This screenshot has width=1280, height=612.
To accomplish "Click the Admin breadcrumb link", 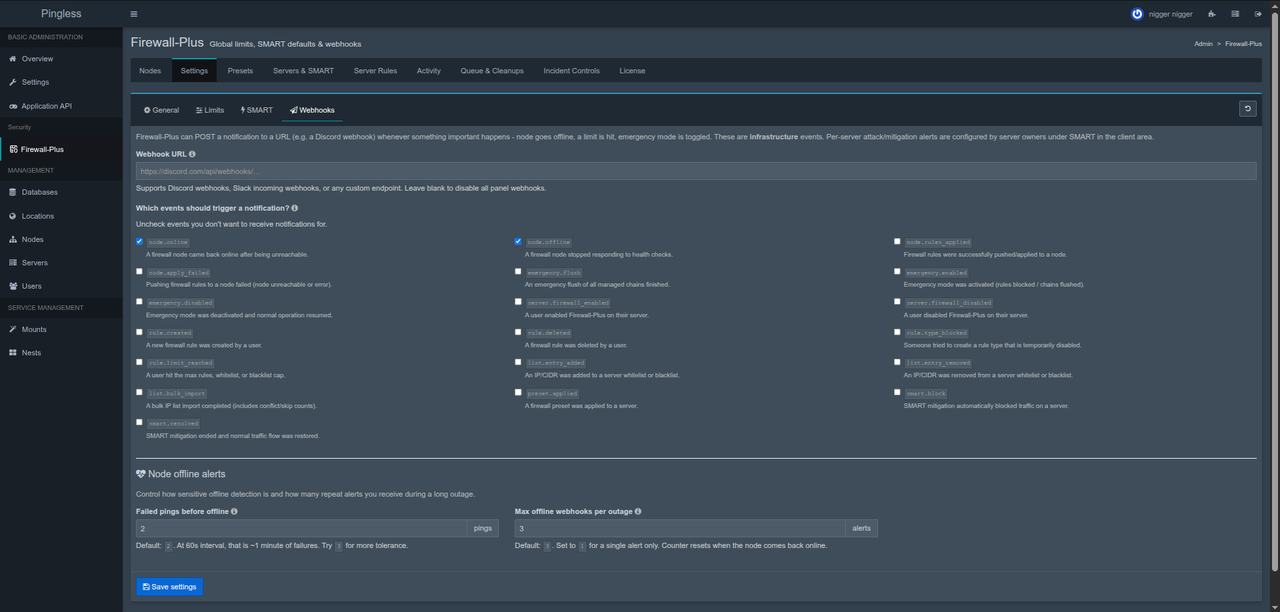I will [1203, 44].
